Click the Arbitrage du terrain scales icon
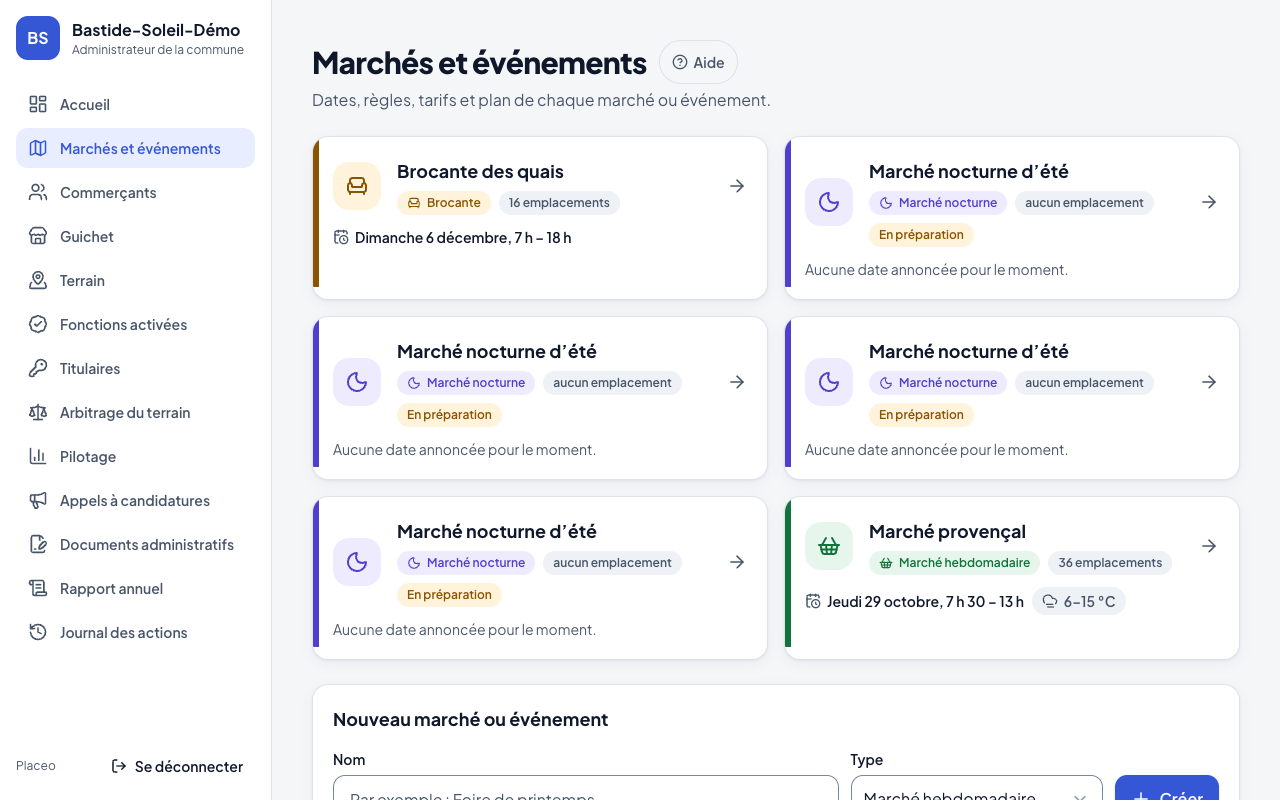Image resolution: width=1280 pixels, height=800 pixels. point(38,412)
